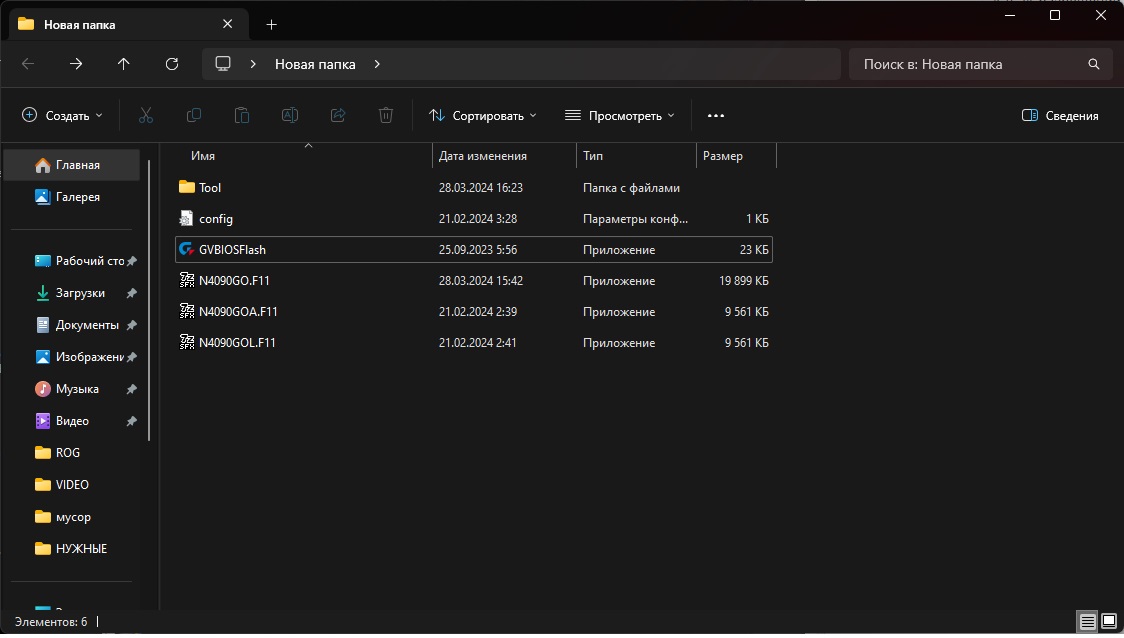Image resolution: width=1124 pixels, height=638 pixels.
Task: Click the N4090GO.F11 SFX icon
Action: (x=186, y=280)
